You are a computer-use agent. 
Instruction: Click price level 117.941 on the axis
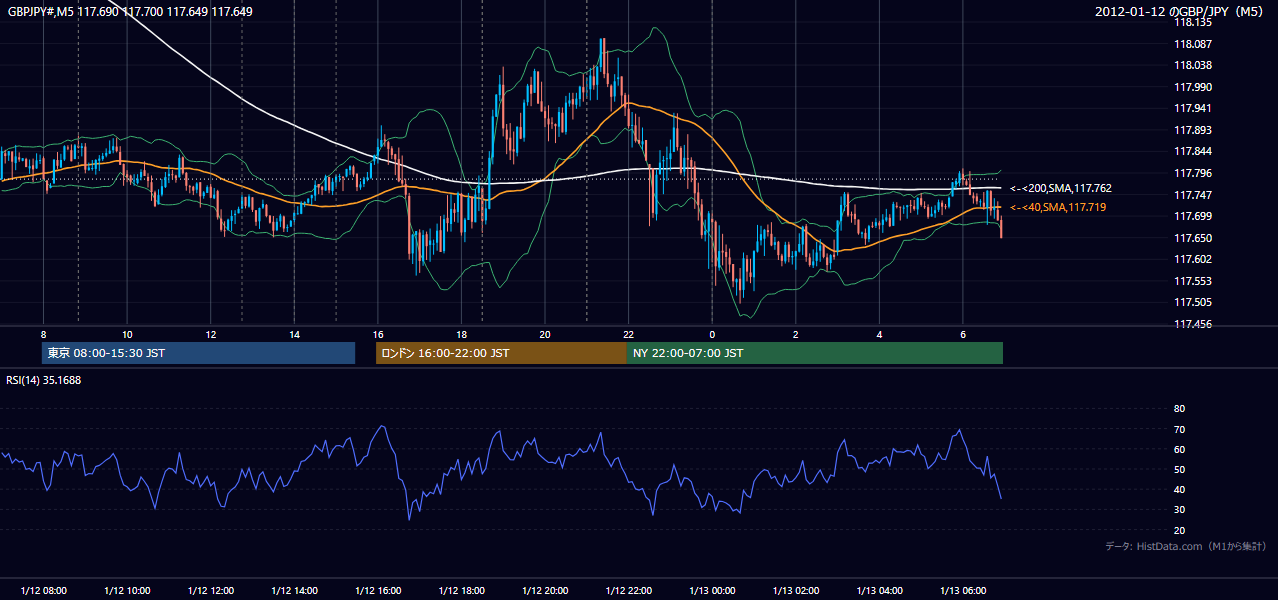point(1192,108)
